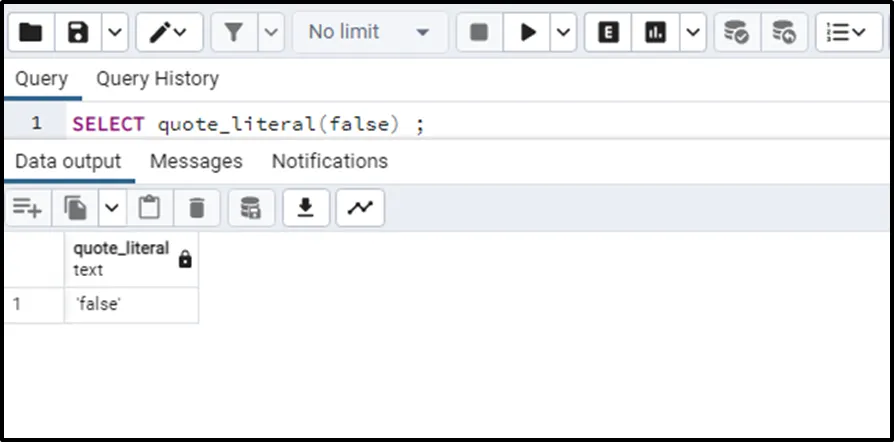Open the Filter options dropdown arrow
The image size is (894, 442).
click(x=270, y=33)
